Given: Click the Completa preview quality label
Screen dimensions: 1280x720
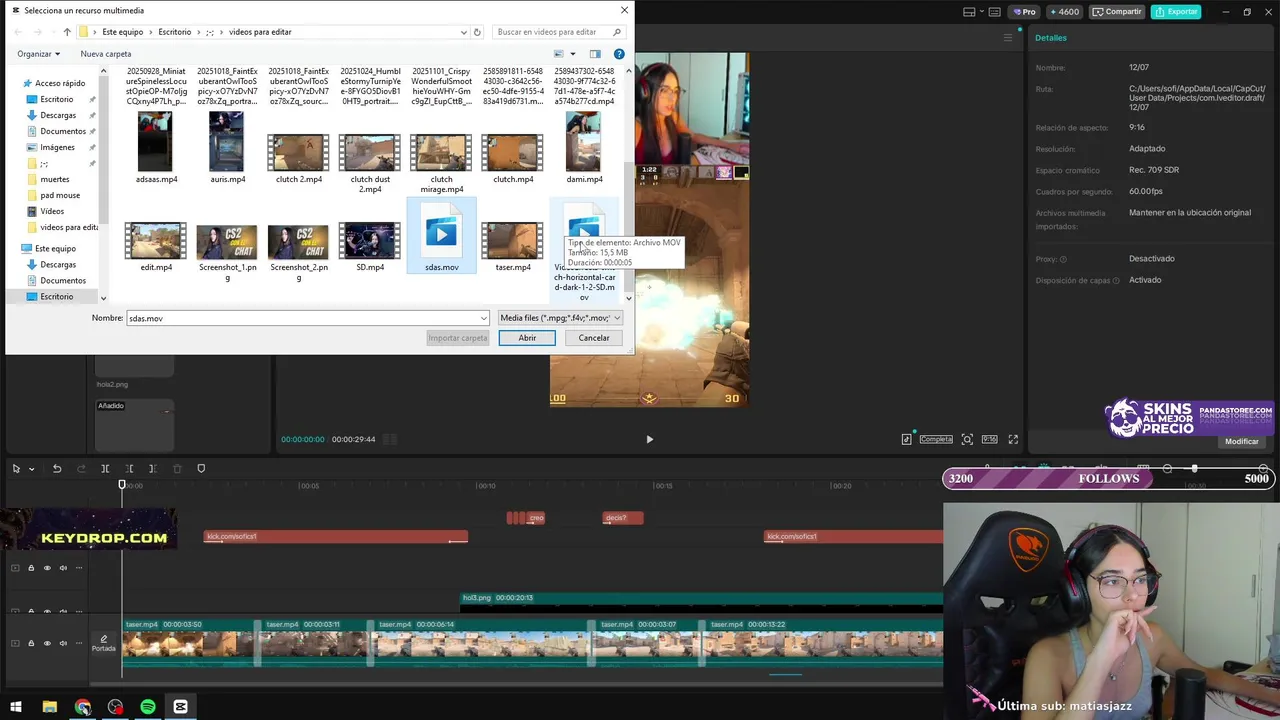Looking at the screenshot, I should 936,439.
